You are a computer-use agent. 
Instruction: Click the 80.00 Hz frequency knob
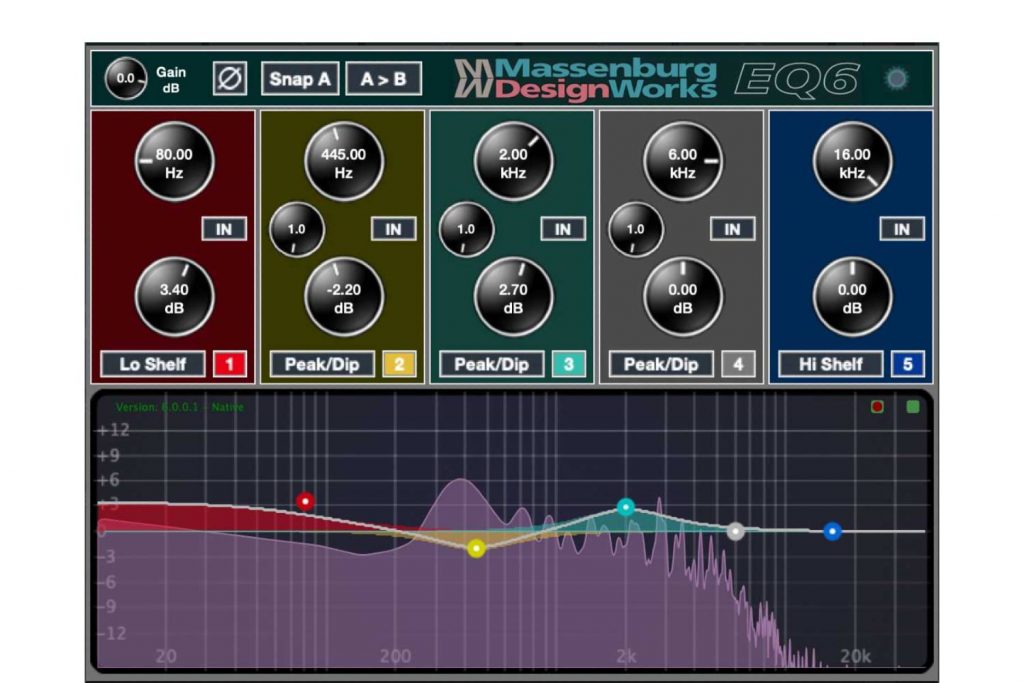click(x=174, y=162)
